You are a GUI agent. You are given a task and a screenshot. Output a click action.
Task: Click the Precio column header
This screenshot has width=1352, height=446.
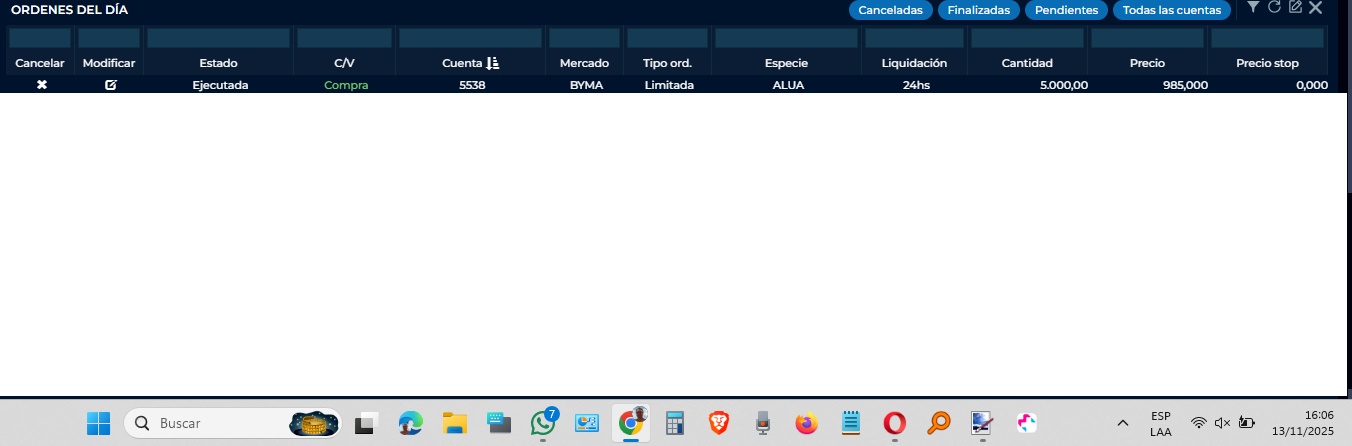pyautogui.click(x=1147, y=63)
